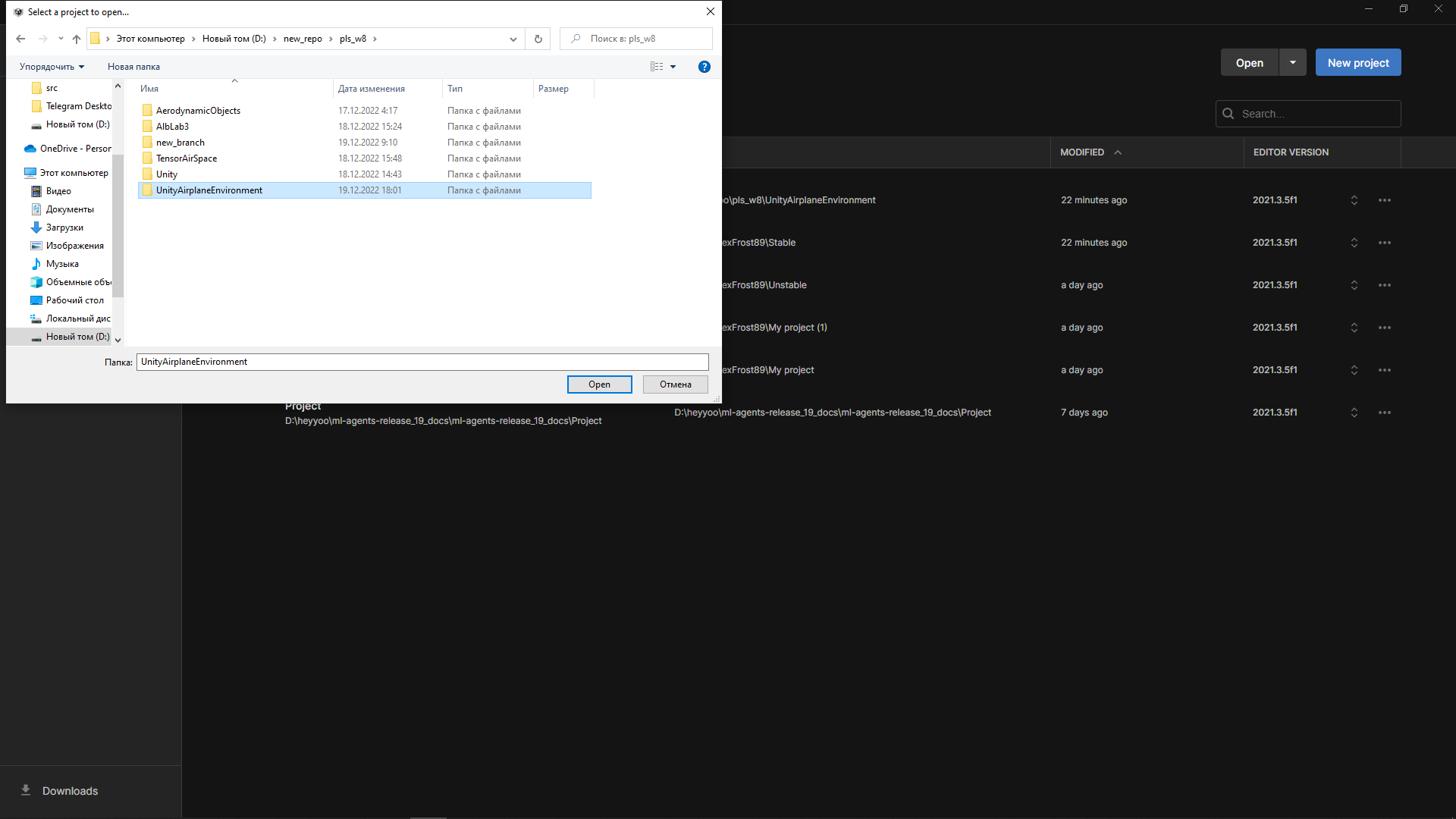The width and height of the screenshot is (1456, 819).
Task: Open recent locations dropdown arrow
Action: [x=61, y=39]
